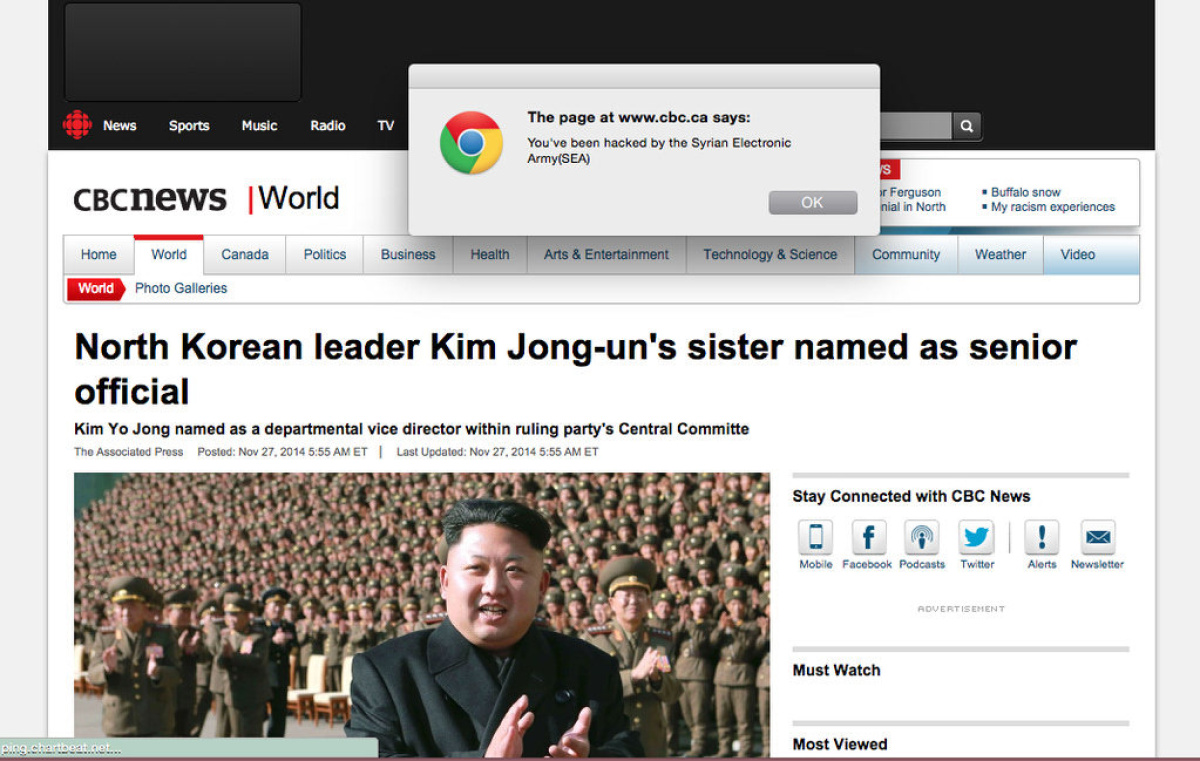This screenshot has height=761, width=1200.
Task: Go to the Home section tab
Action: [99, 255]
